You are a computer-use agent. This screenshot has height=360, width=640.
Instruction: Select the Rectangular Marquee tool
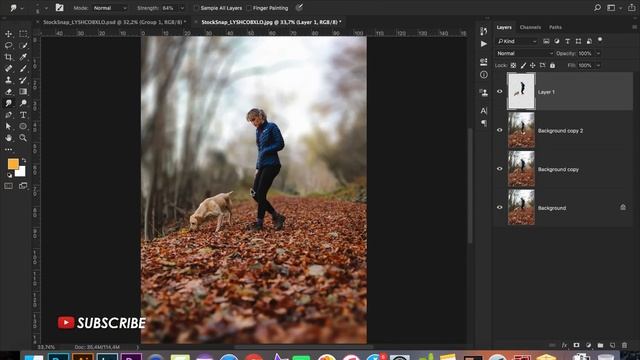(x=23, y=34)
